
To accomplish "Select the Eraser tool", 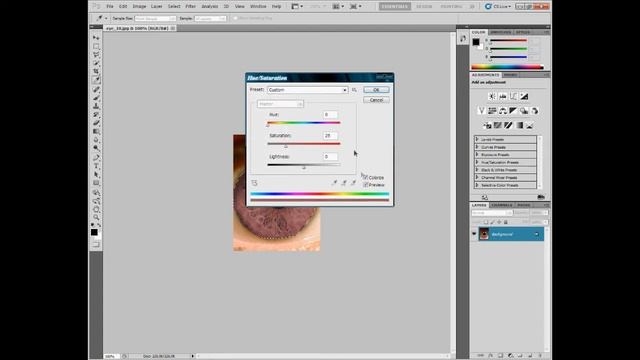I will 96,123.
